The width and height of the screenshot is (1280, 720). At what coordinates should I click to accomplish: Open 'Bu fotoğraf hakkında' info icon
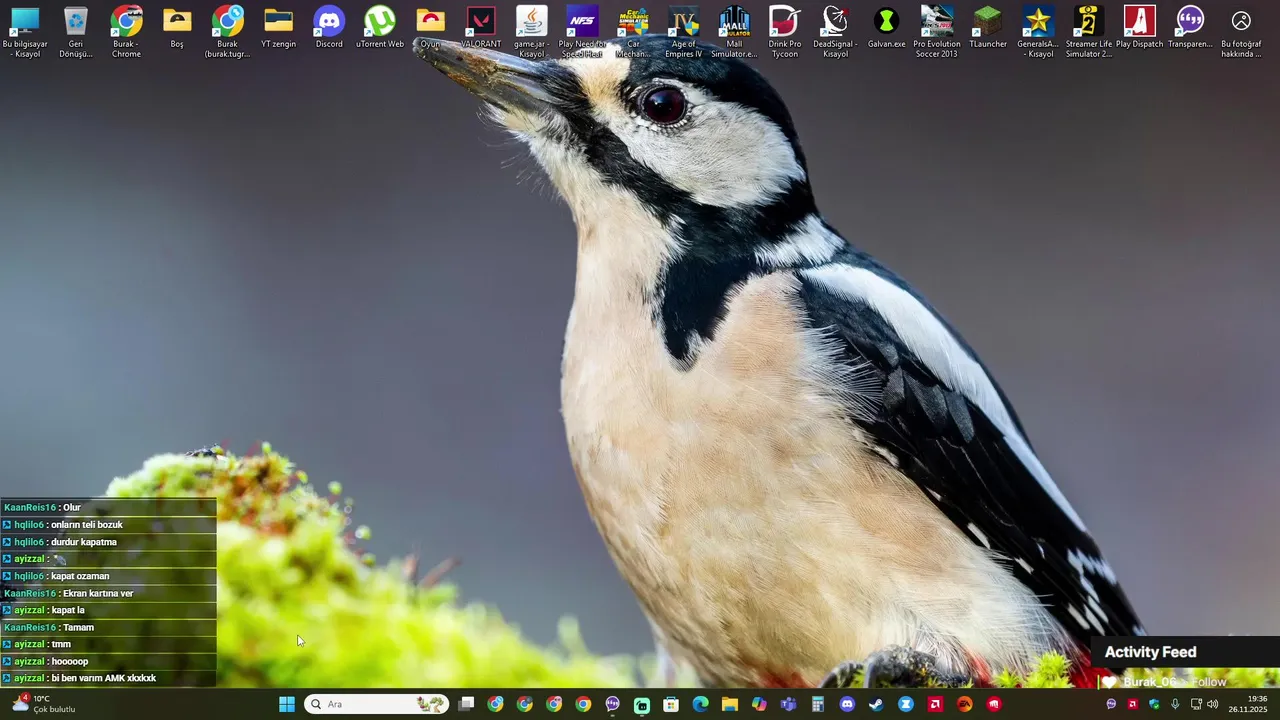click(x=1241, y=32)
